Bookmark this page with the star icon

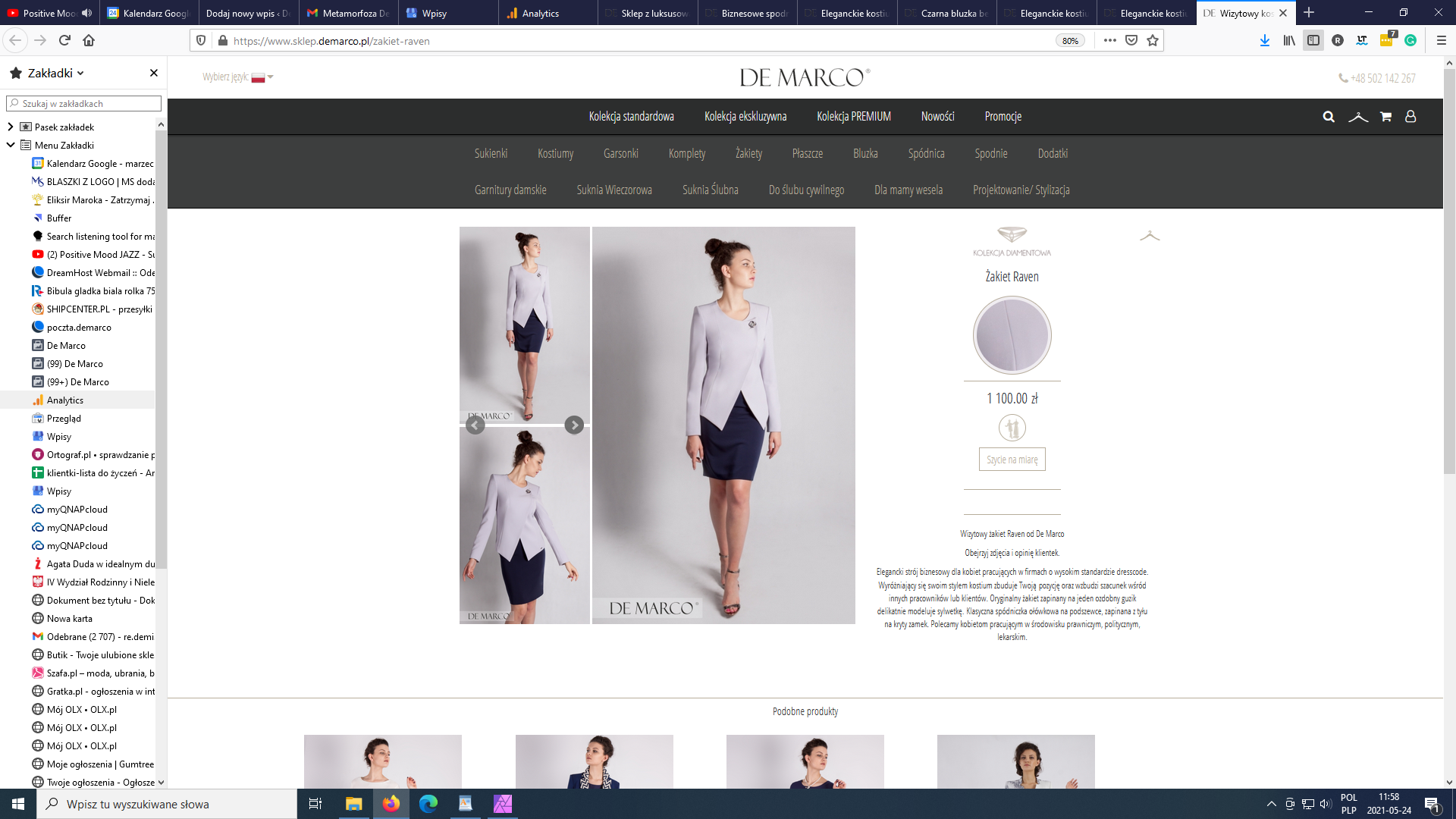1153,41
